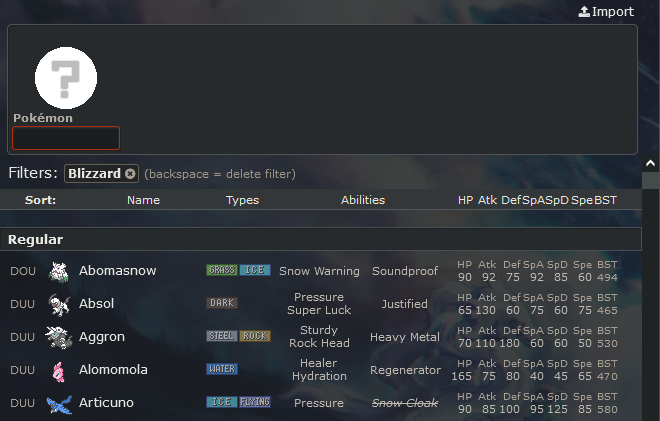This screenshot has height=421, width=660.
Task: Click Absol's DARK type badge
Action: click(222, 303)
